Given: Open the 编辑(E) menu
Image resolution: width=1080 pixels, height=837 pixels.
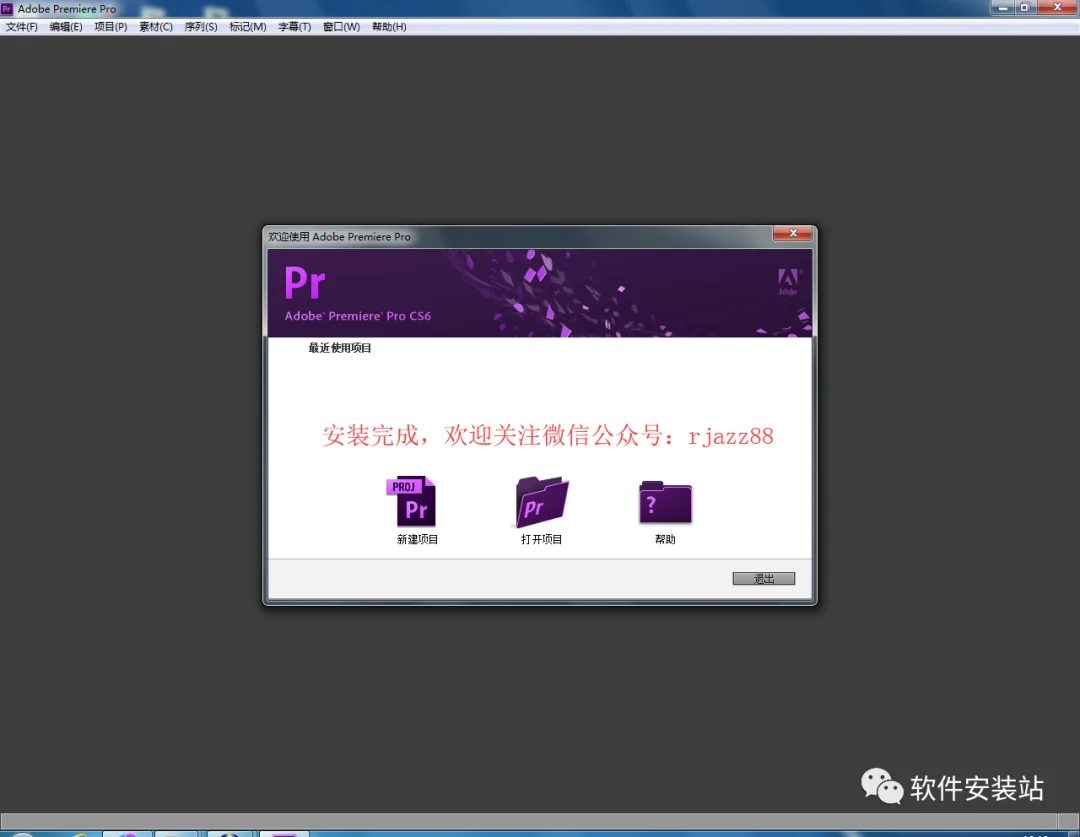Looking at the screenshot, I should coord(66,27).
